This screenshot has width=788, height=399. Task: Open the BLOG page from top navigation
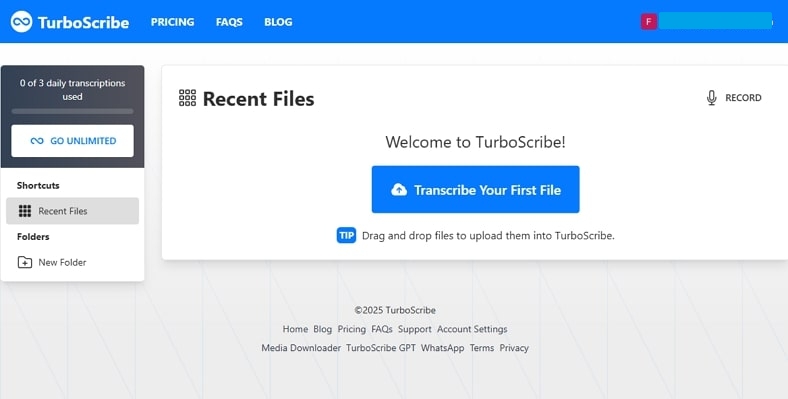pos(278,22)
